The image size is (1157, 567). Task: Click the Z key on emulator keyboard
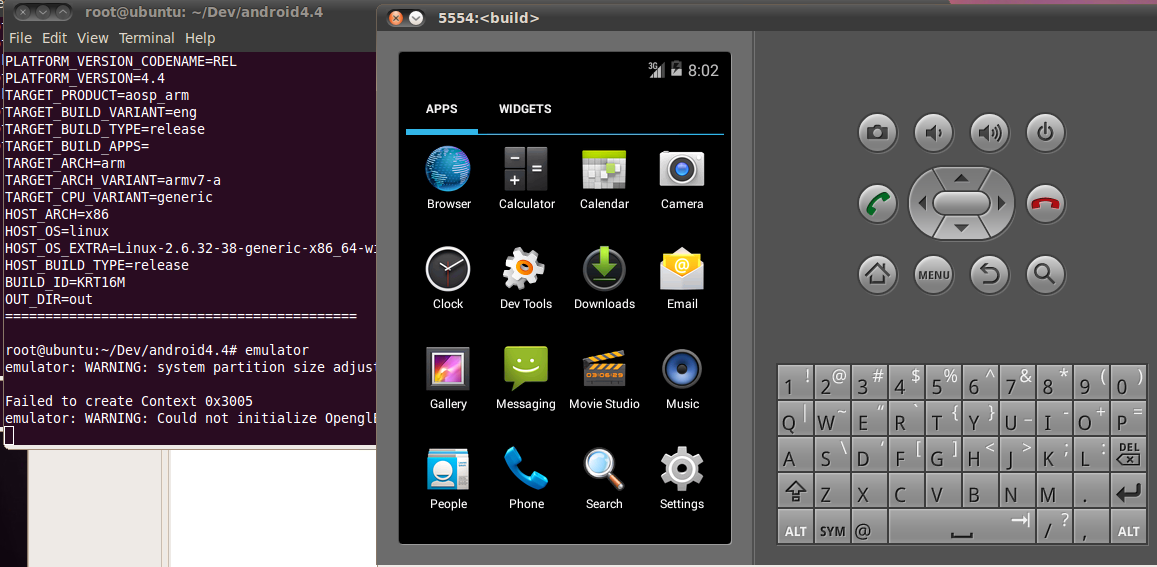tap(832, 491)
